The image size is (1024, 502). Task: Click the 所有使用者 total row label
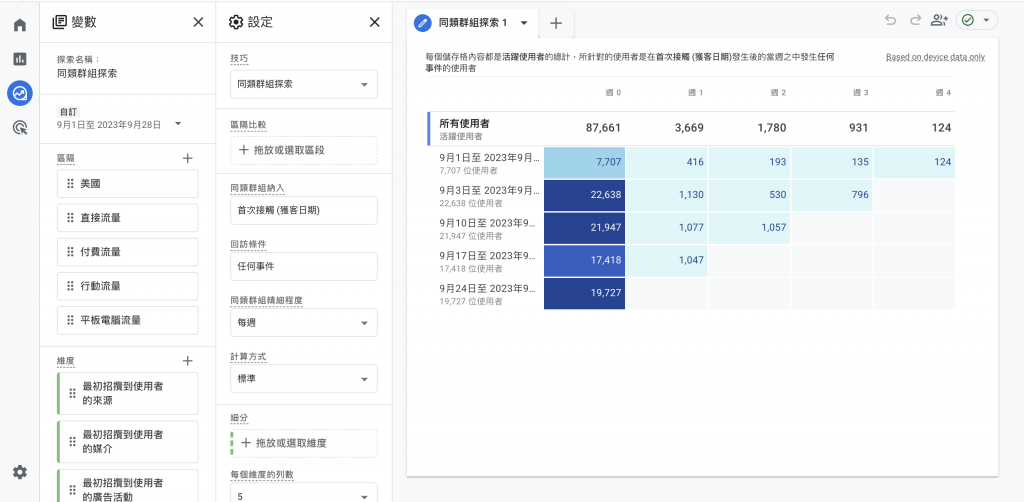(x=464, y=123)
